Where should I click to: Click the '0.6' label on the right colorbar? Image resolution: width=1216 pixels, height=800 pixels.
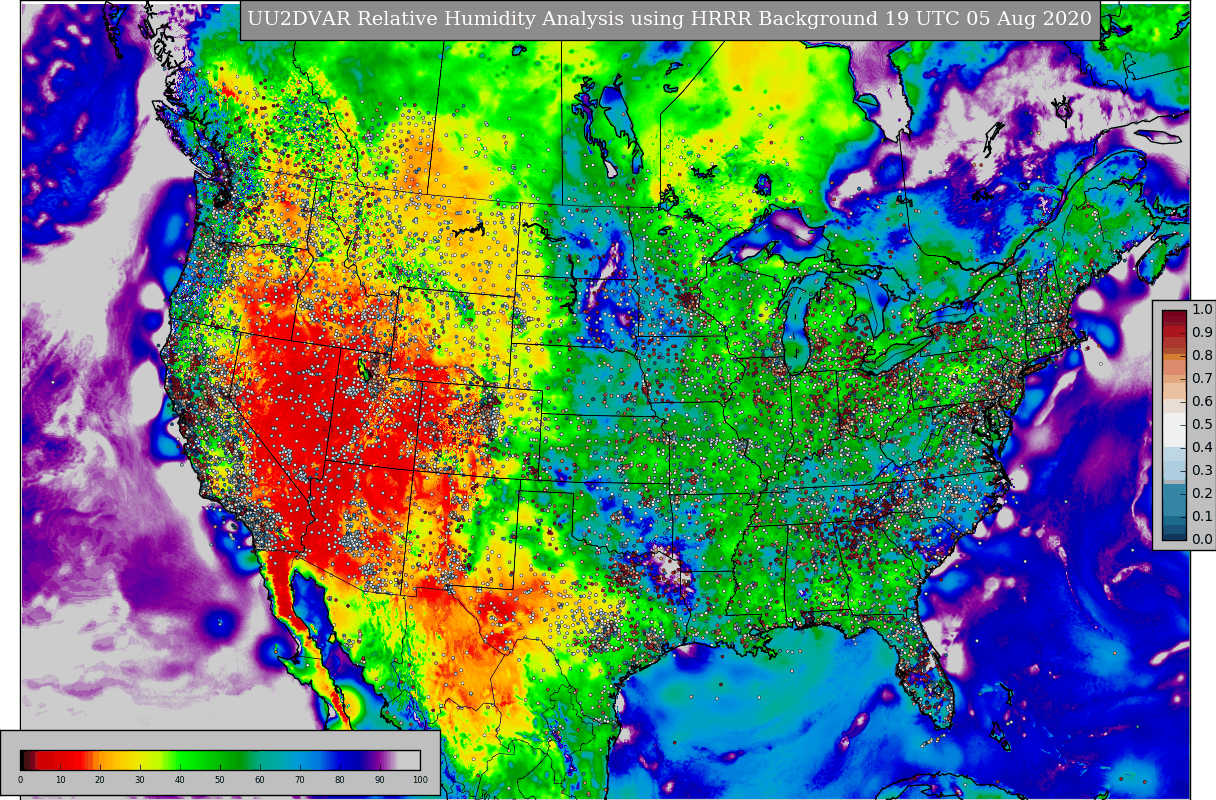click(x=1201, y=402)
